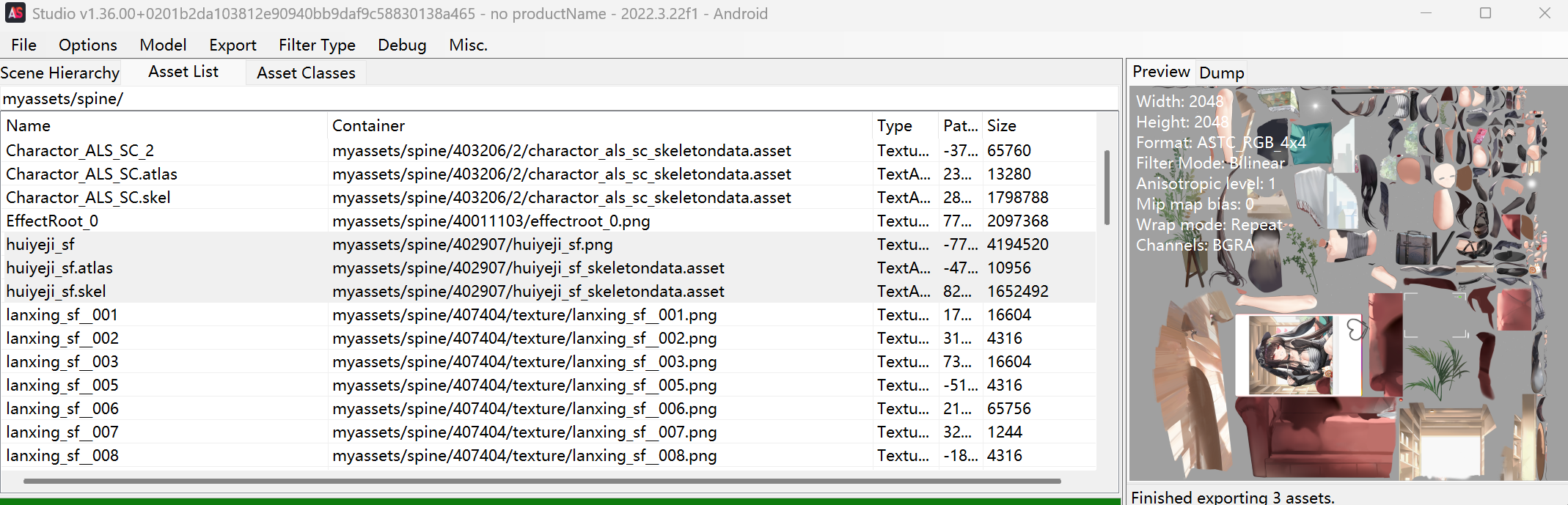Open the File menu
The height and width of the screenshot is (505, 1568).
point(23,45)
